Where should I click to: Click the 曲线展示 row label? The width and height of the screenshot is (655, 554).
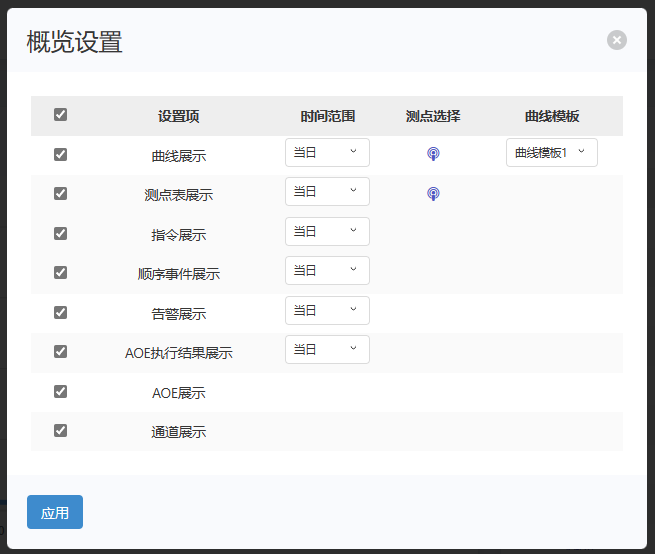point(178,156)
